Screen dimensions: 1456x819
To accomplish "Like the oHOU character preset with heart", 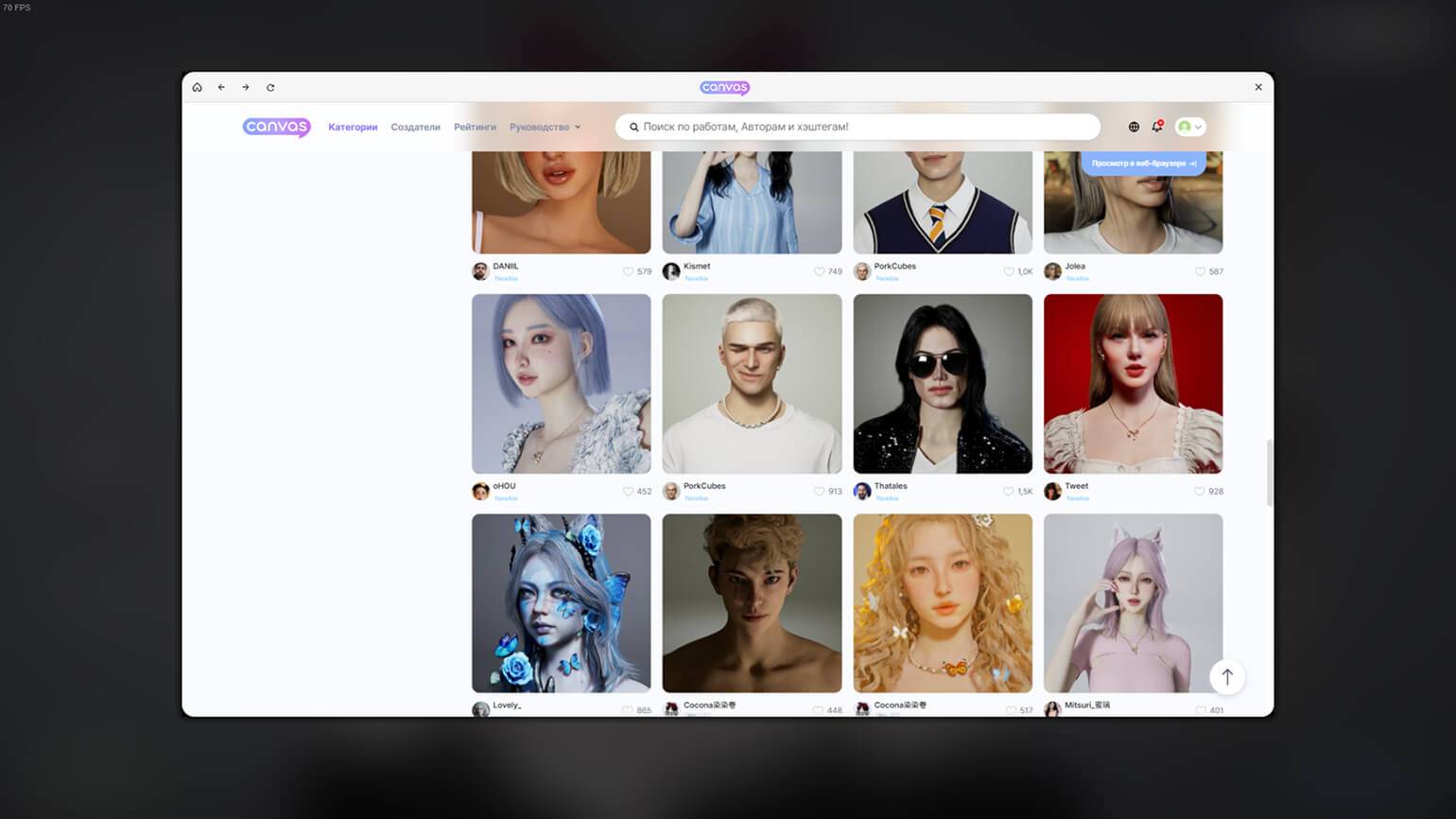I will (628, 492).
